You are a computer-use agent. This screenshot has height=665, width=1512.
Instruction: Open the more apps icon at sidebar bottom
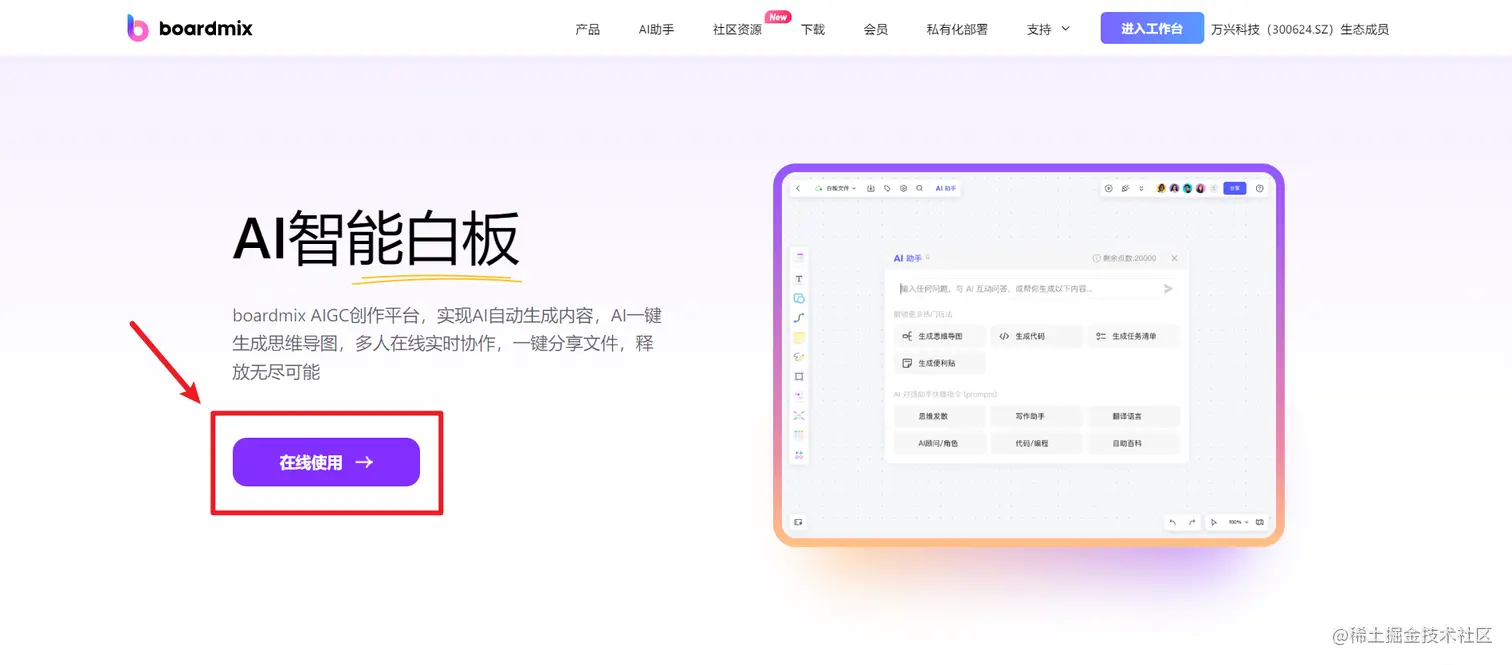tap(799, 455)
